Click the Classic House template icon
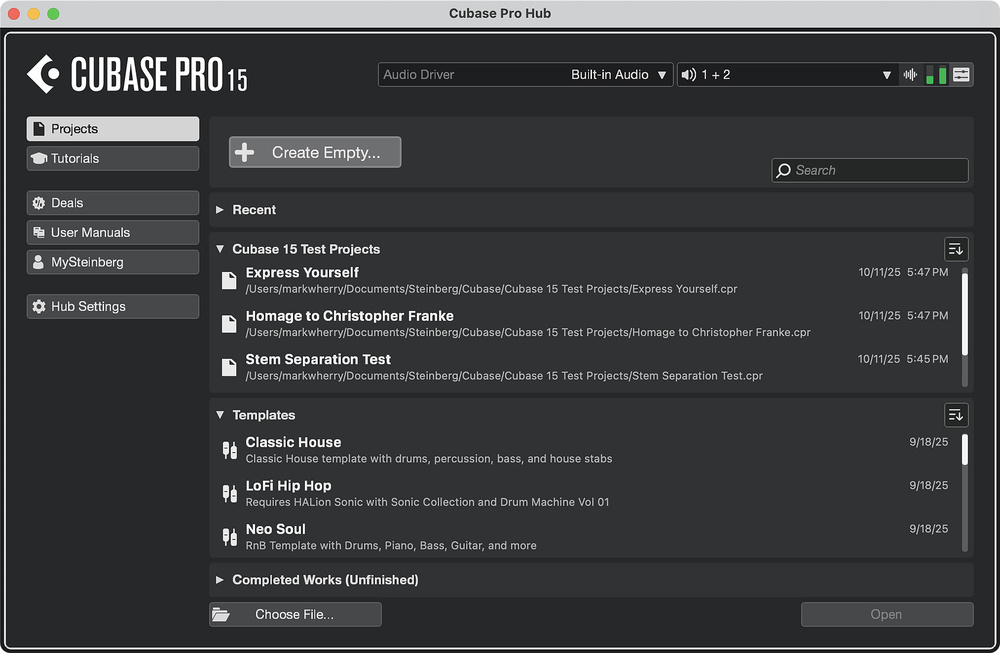The image size is (1000, 653). pos(229,450)
